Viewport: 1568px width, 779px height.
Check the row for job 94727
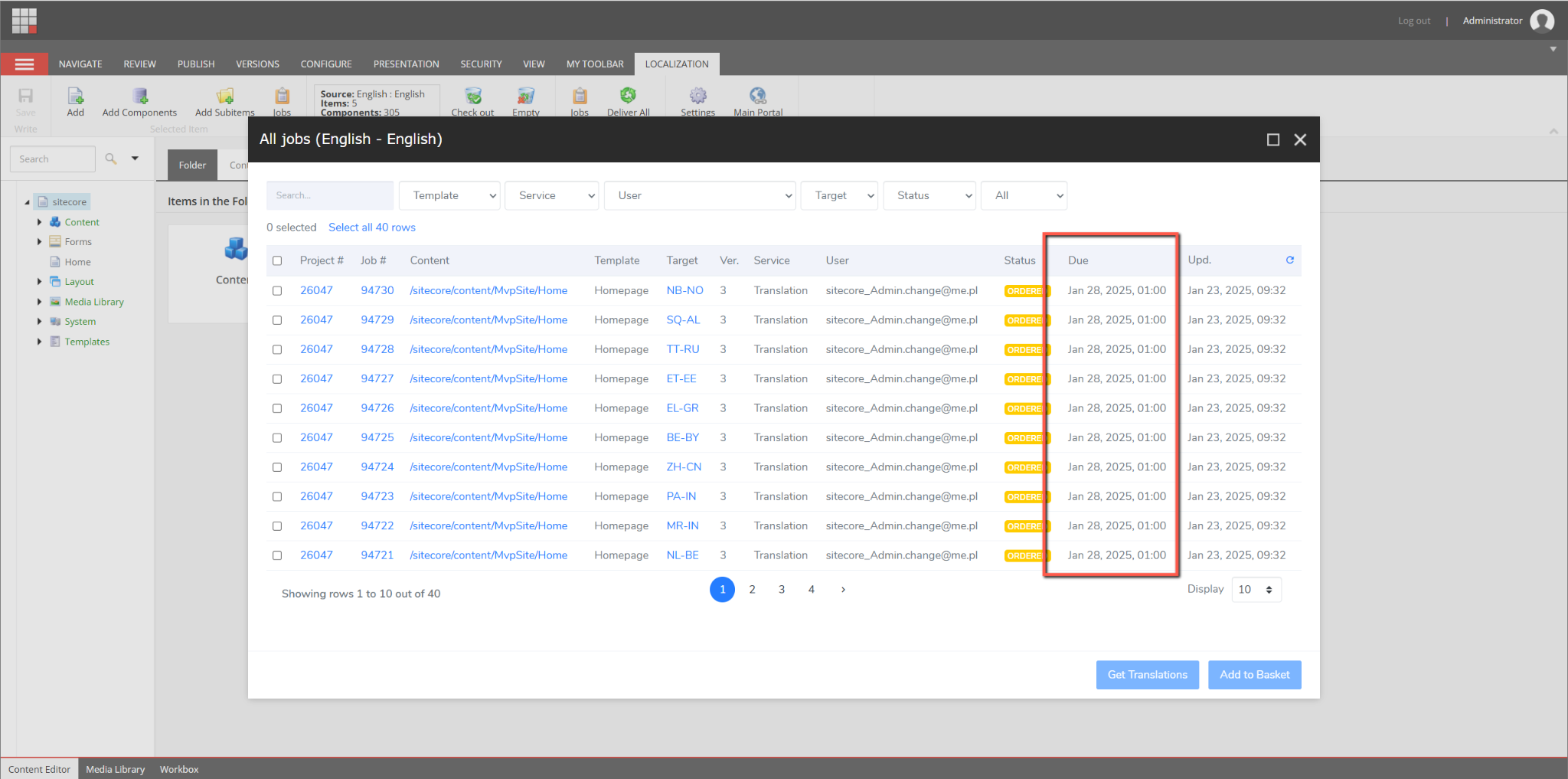(x=277, y=379)
